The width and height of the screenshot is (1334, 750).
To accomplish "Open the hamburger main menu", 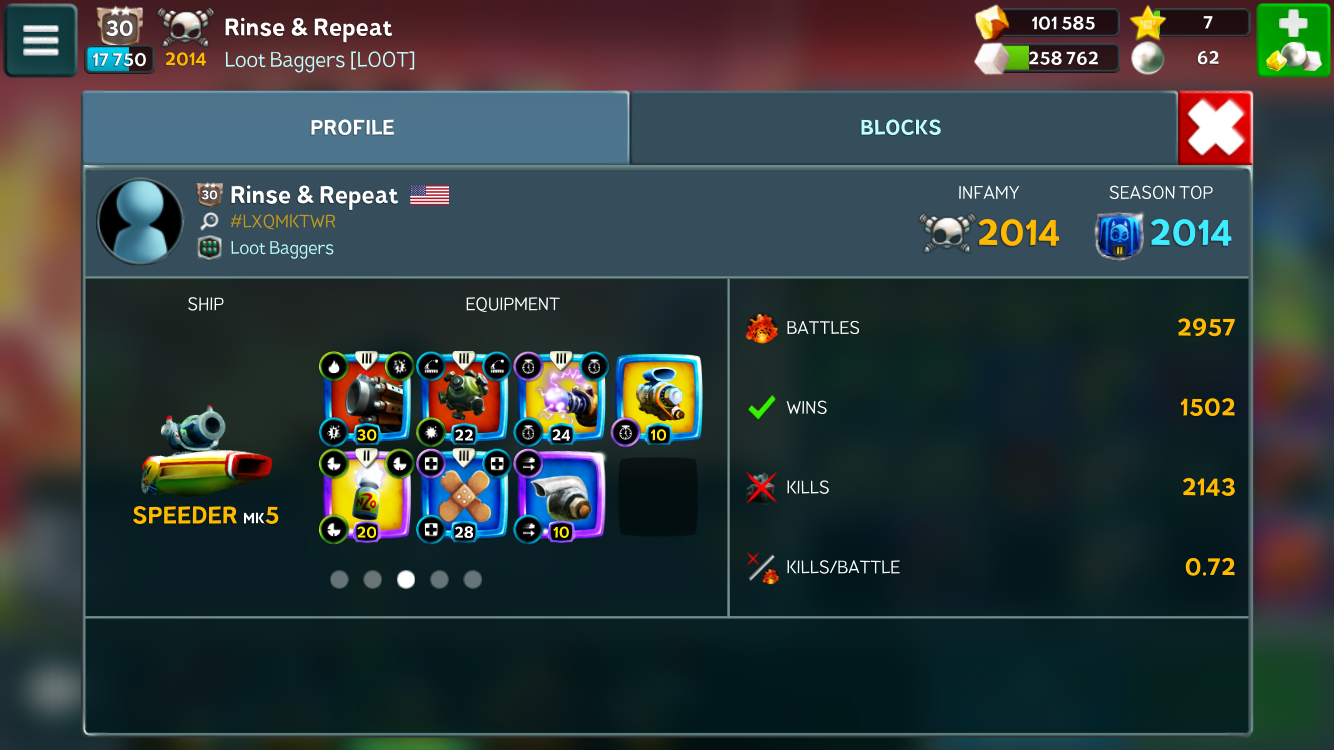I will (41, 40).
